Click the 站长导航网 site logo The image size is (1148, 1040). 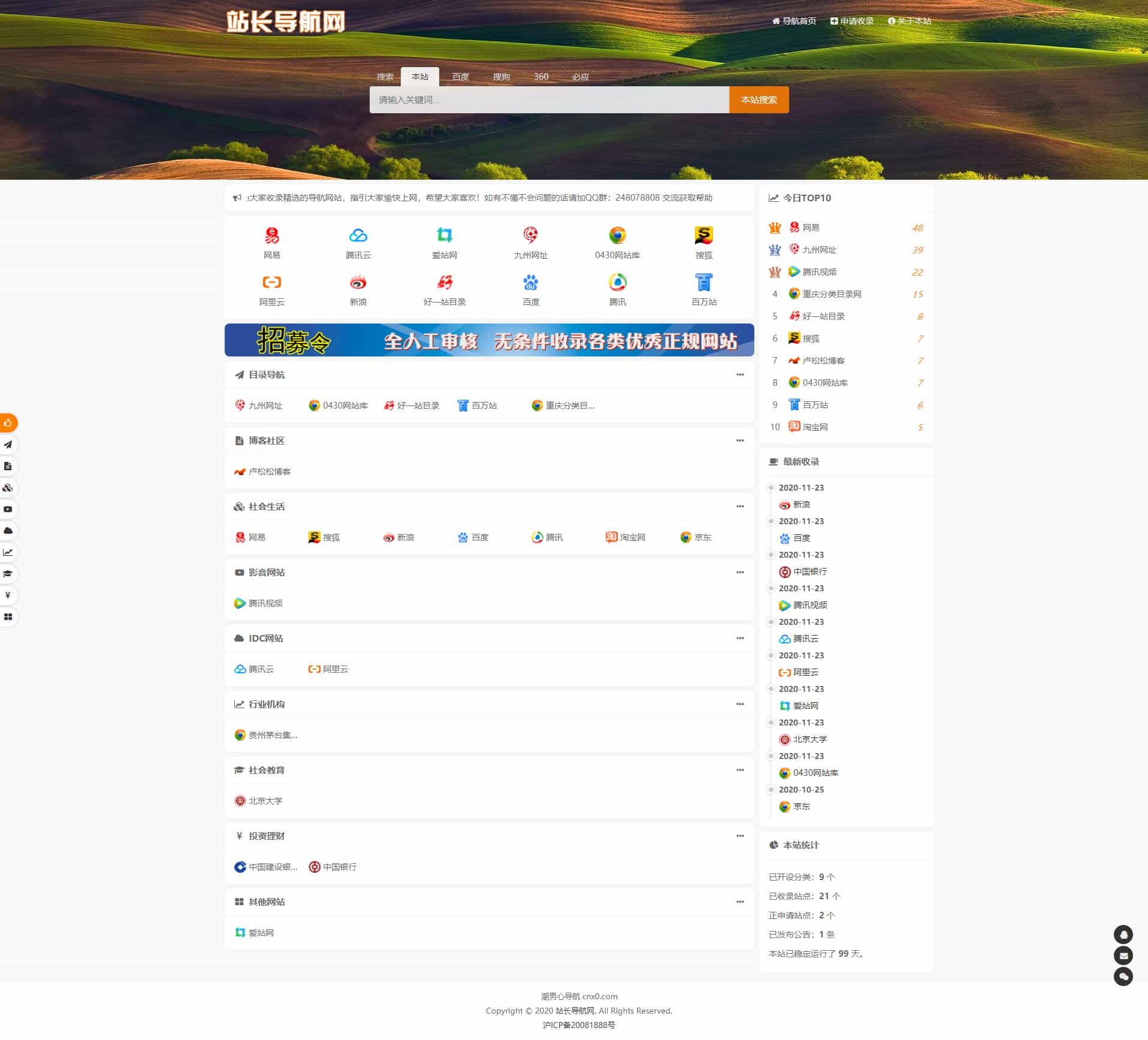click(x=286, y=22)
